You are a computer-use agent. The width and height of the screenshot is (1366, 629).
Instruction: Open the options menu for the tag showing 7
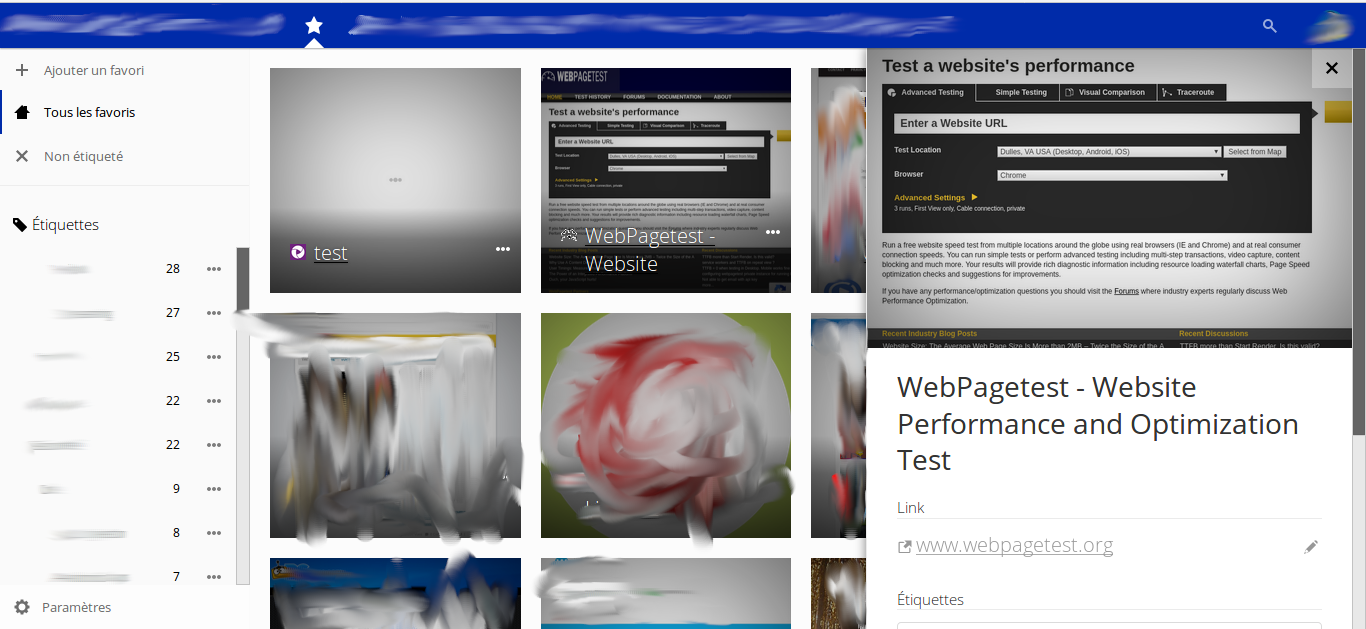[213, 577]
